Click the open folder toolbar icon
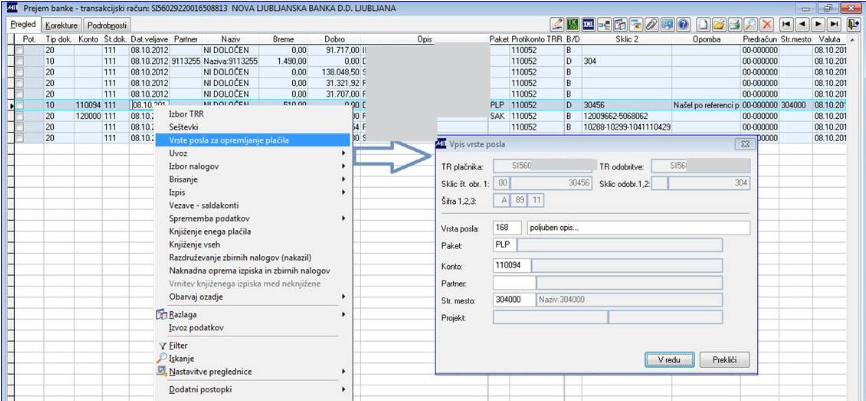Screen dimensions: 866x401 pos(719,24)
